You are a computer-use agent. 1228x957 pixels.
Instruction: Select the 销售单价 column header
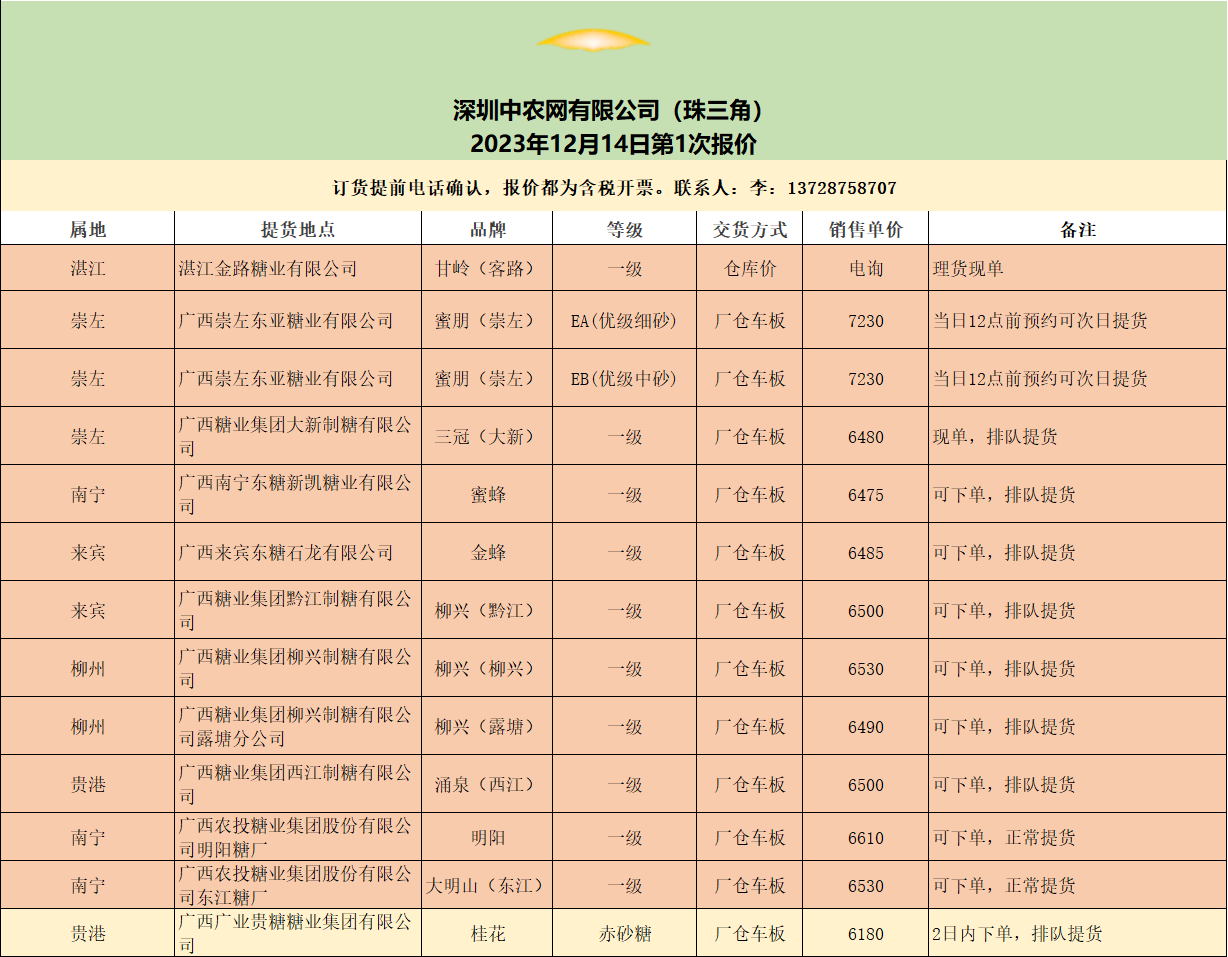[865, 229]
